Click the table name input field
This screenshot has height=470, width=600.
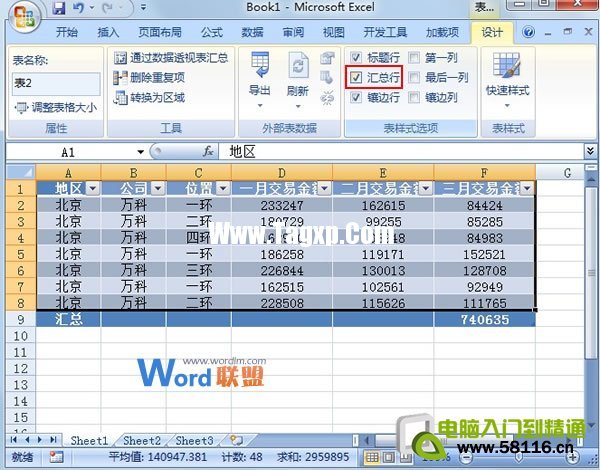tap(56, 83)
